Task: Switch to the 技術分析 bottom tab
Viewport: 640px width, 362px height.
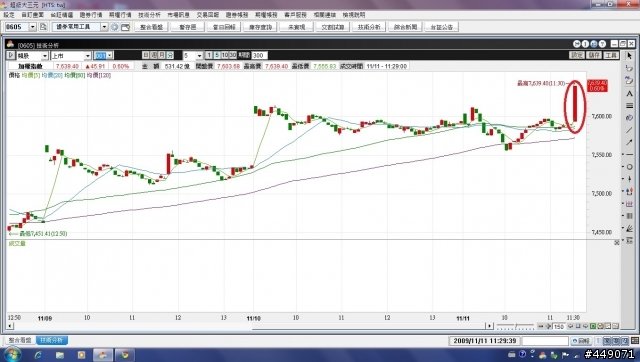Action: coord(52,340)
